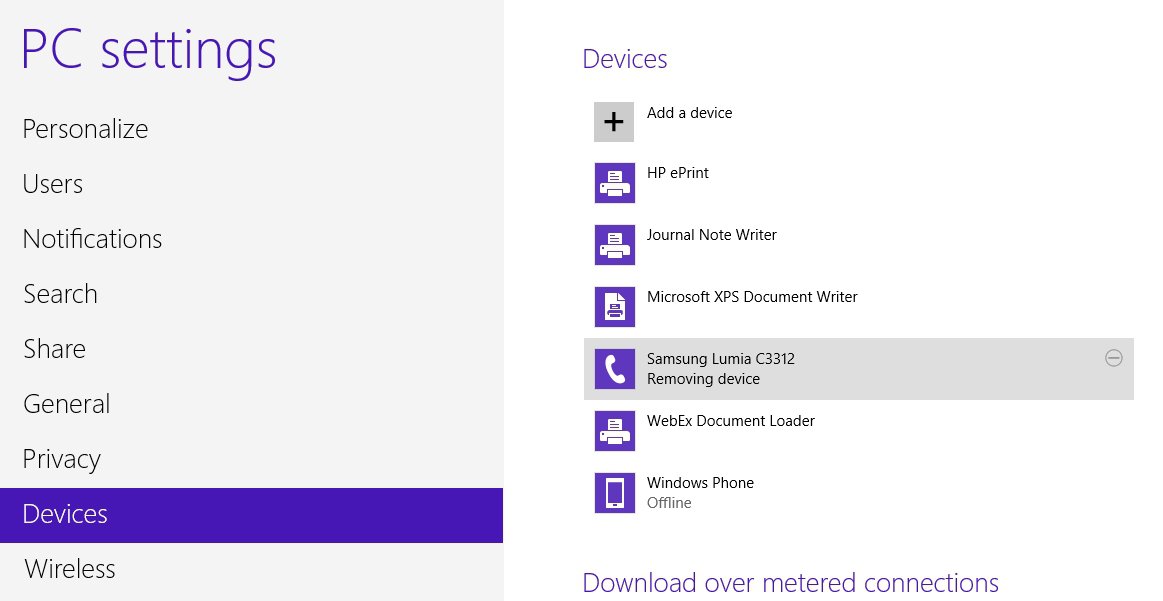Click the plus icon for Add a device
The height and width of the screenshot is (601, 1163).
click(x=614, y=122)
